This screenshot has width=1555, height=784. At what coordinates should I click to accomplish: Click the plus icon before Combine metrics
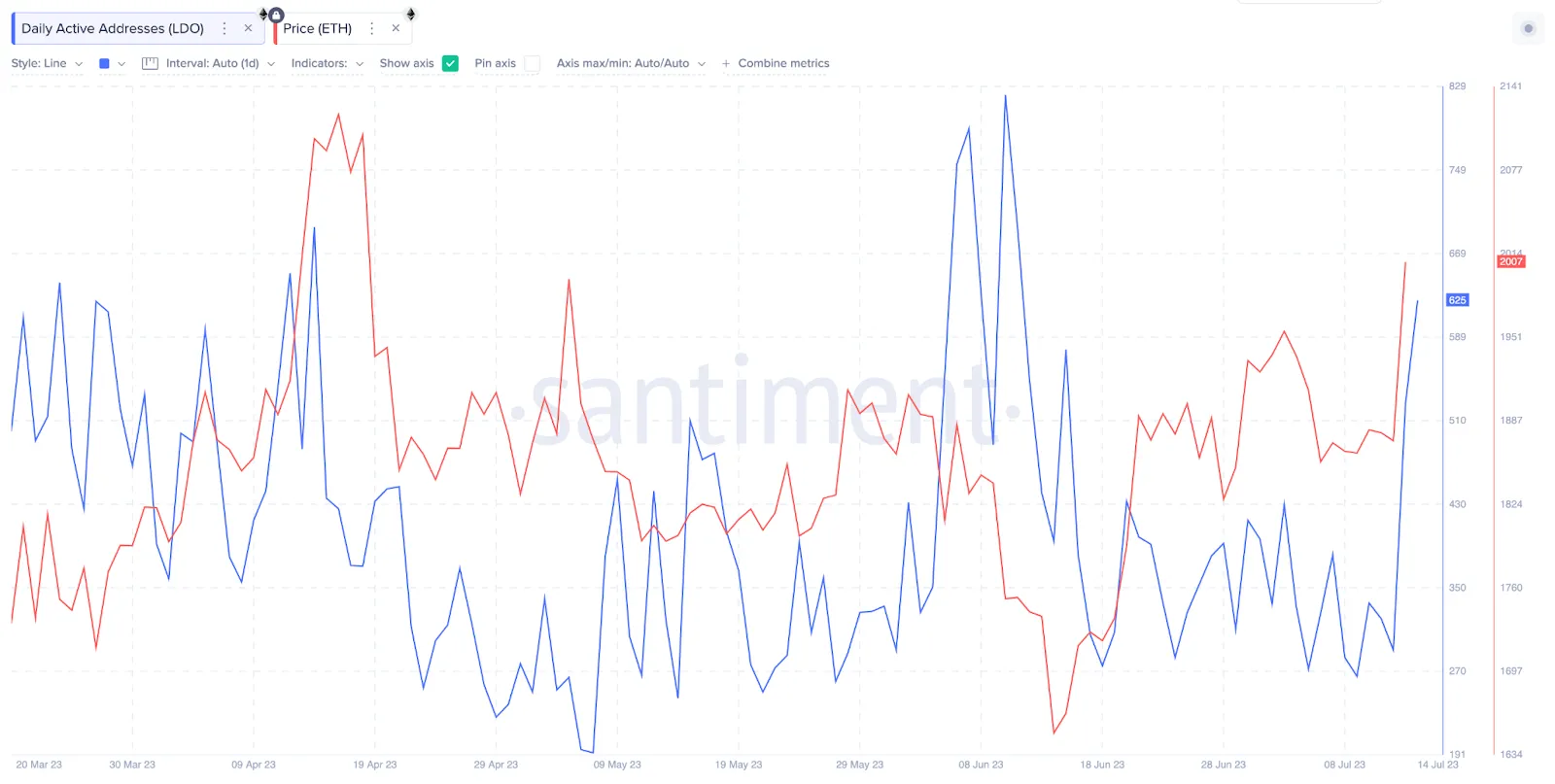[x=726, y=63]
